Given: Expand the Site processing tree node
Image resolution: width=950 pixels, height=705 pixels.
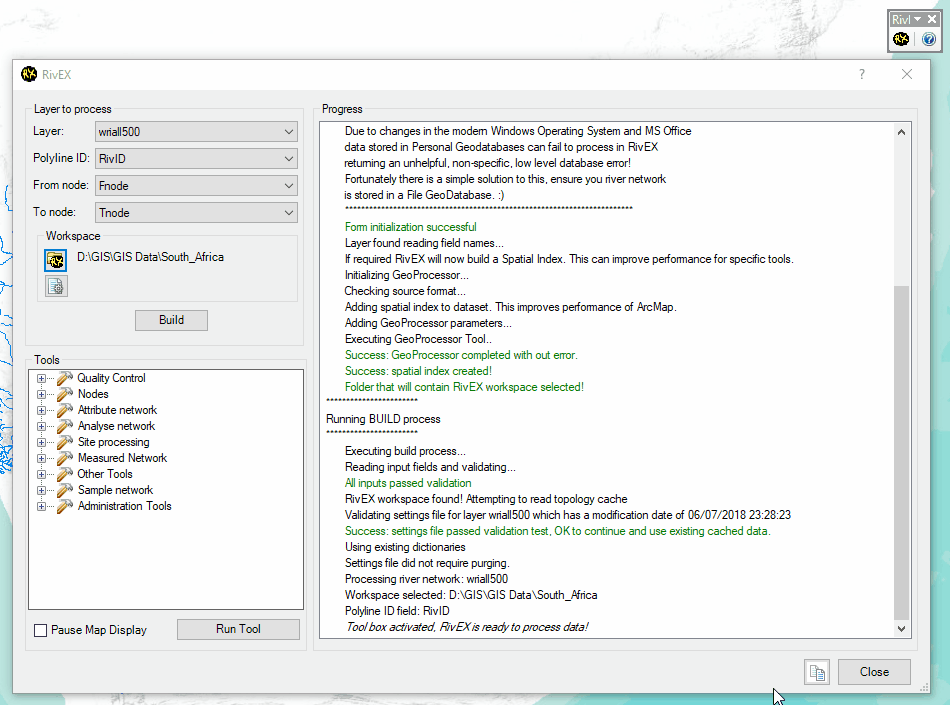Looking at the screenshot, I should click(41, 442).
